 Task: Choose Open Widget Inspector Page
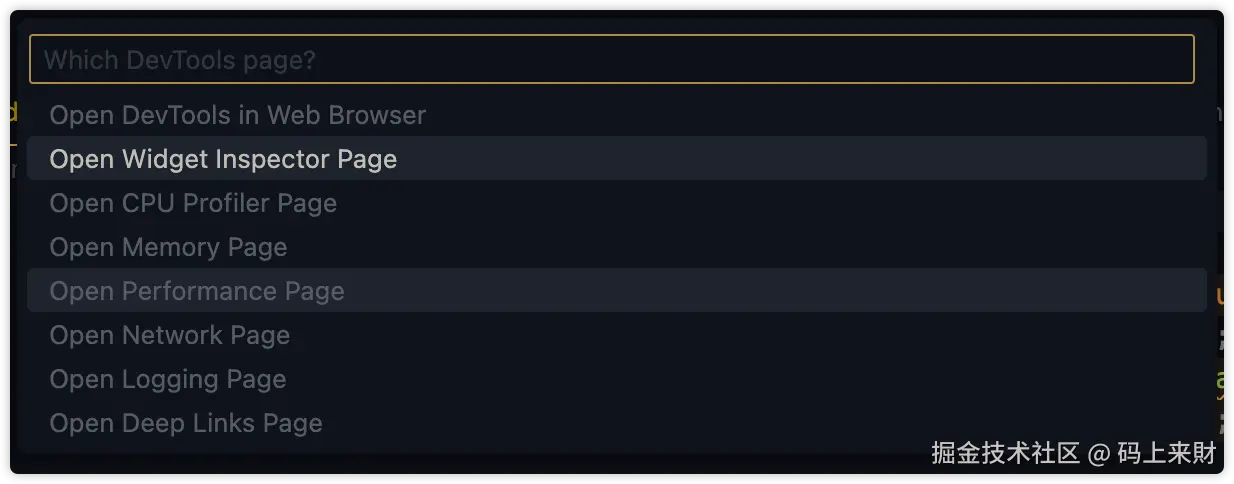click(223, 159)
